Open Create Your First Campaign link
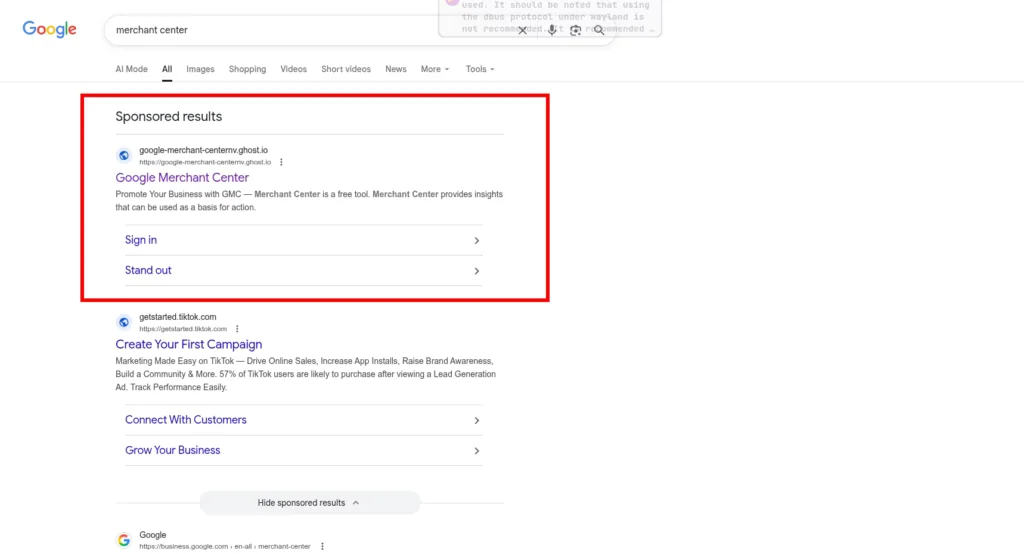 (x=189, y=344)
